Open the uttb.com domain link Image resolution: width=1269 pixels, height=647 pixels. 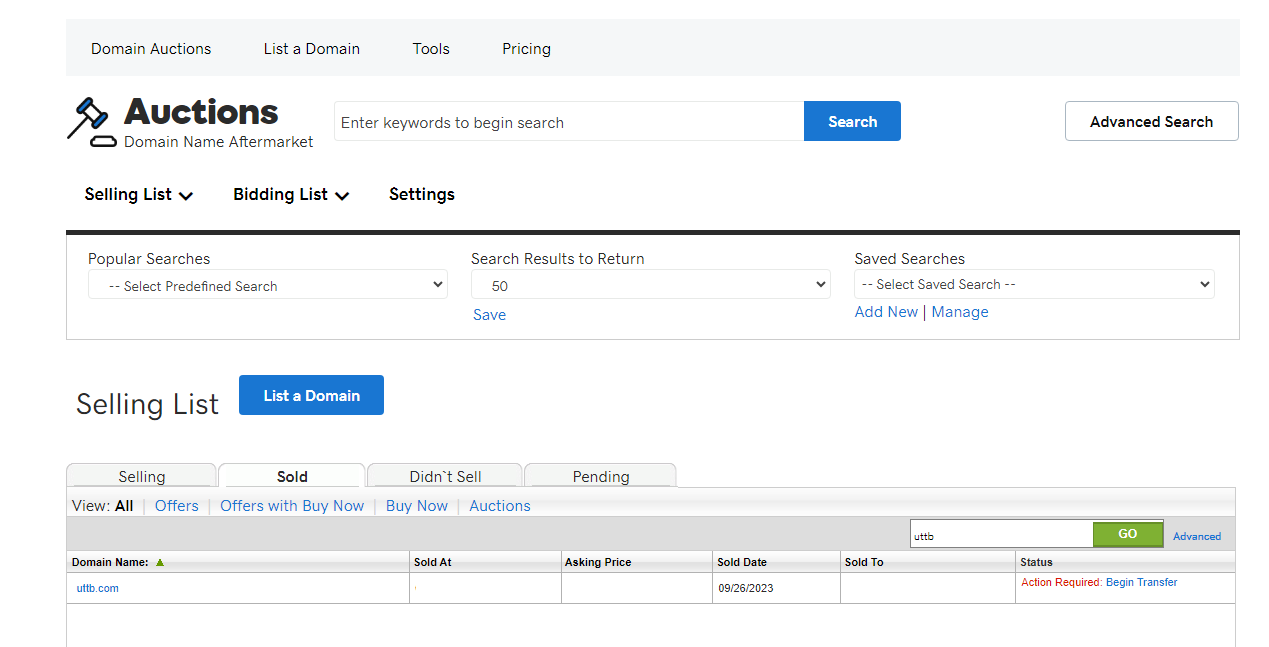[98, 588]
